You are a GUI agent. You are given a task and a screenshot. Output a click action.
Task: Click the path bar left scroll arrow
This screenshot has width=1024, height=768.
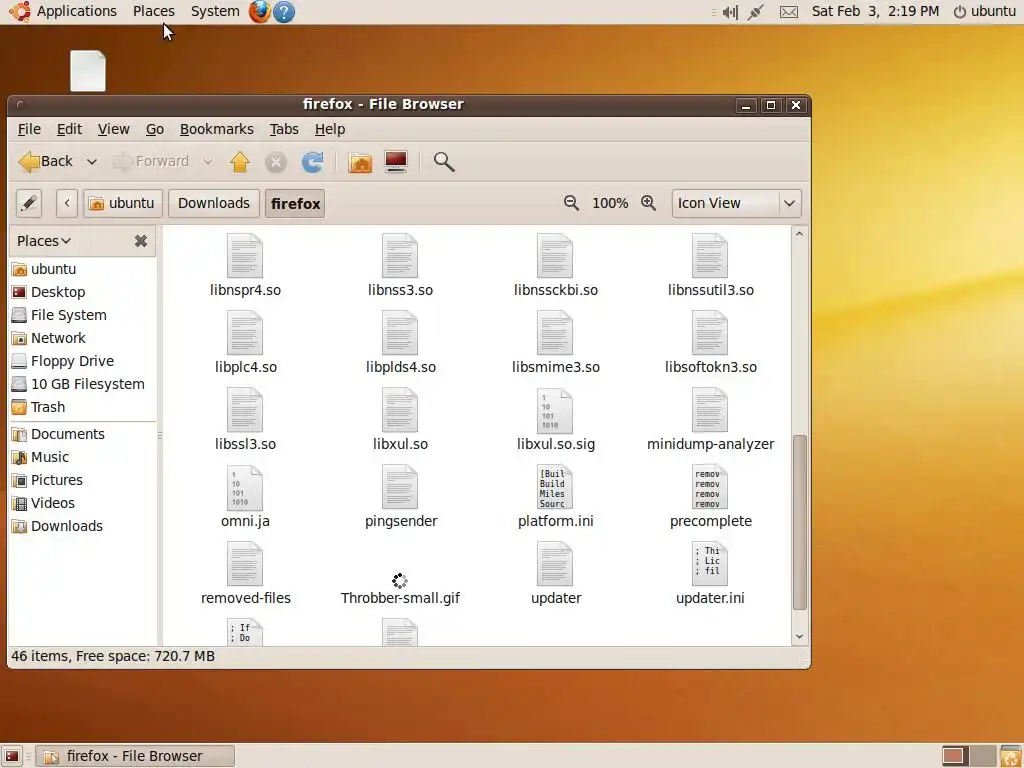[67, 203]
